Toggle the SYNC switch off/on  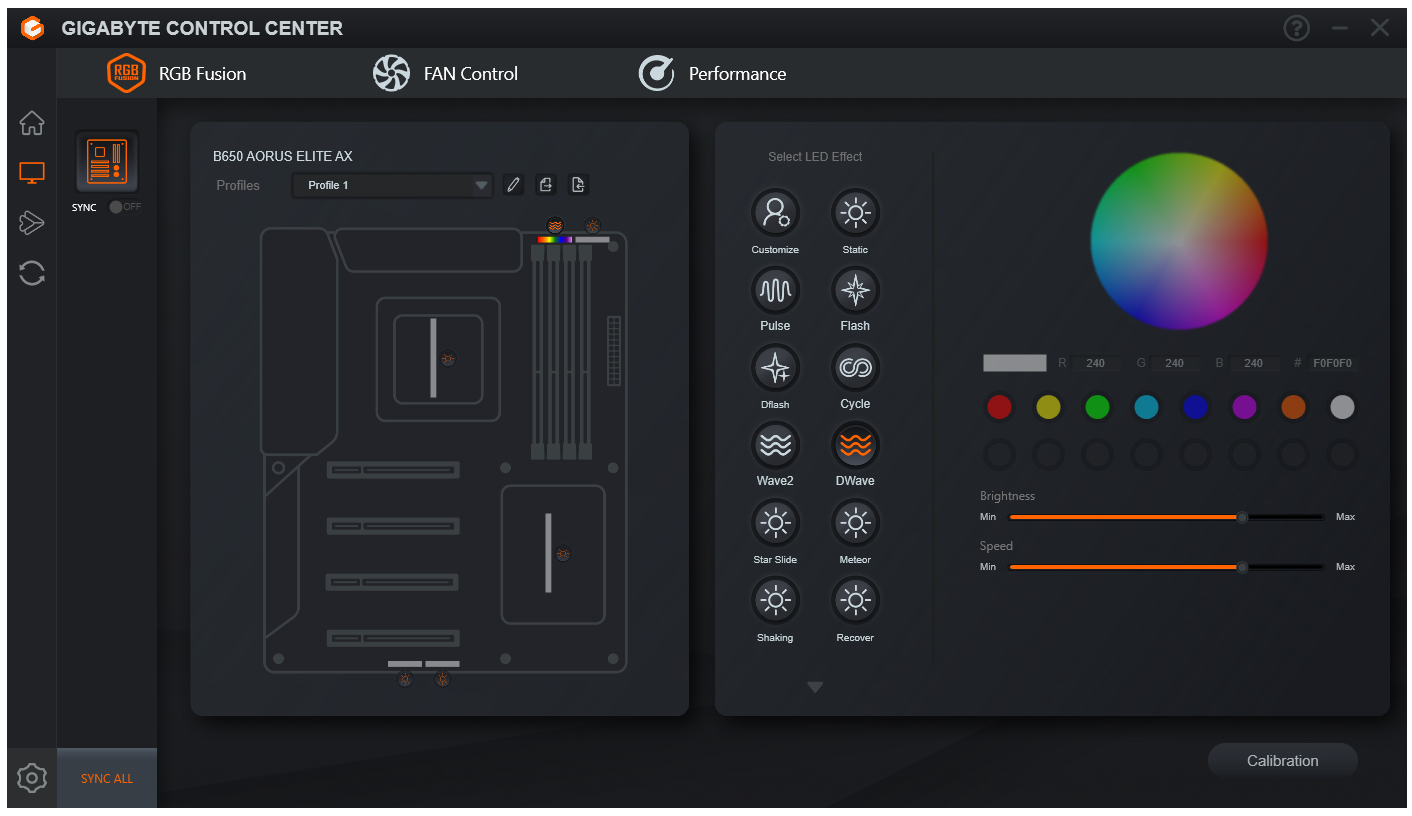point(124,207)
